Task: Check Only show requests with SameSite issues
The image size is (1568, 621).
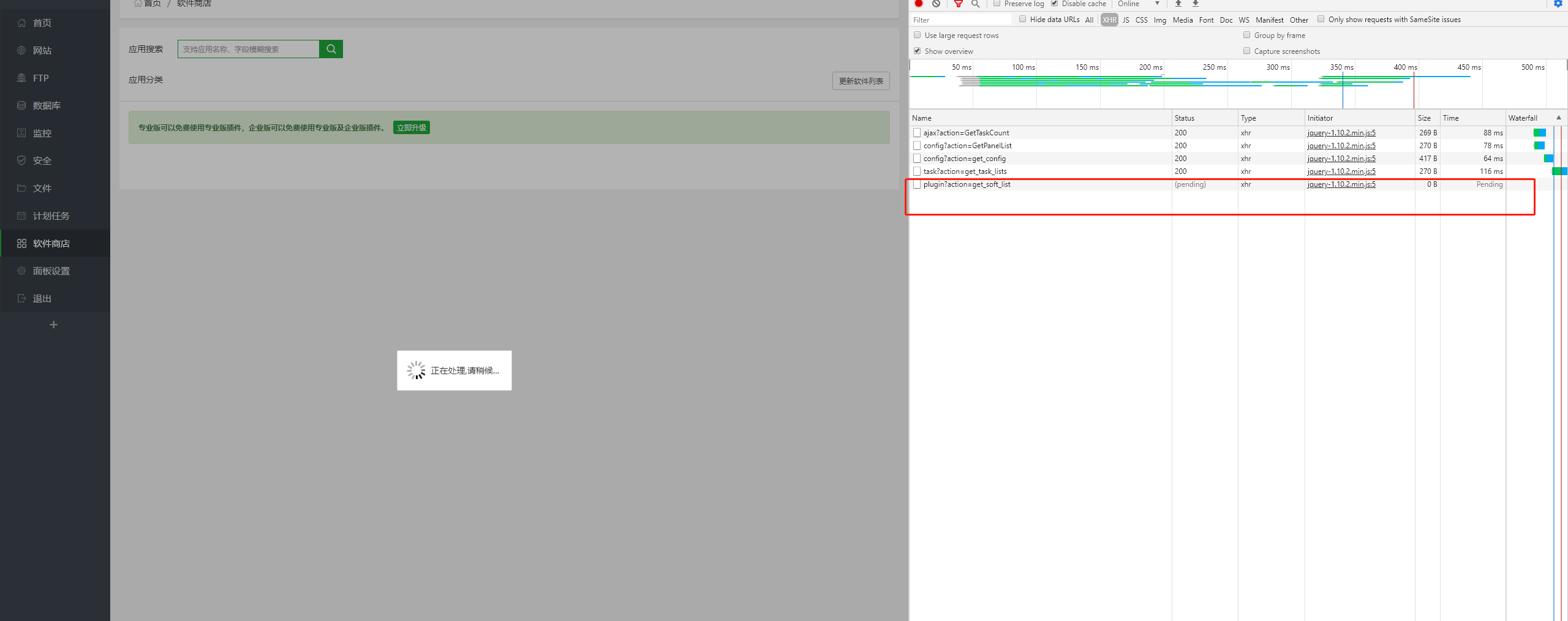Action: [1321, 19]
